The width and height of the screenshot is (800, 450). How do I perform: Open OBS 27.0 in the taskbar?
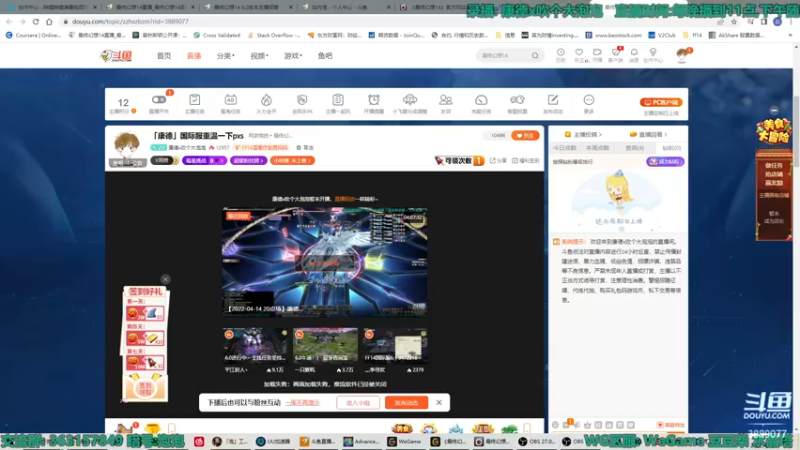pyautogui.click(x=537, y=441)
